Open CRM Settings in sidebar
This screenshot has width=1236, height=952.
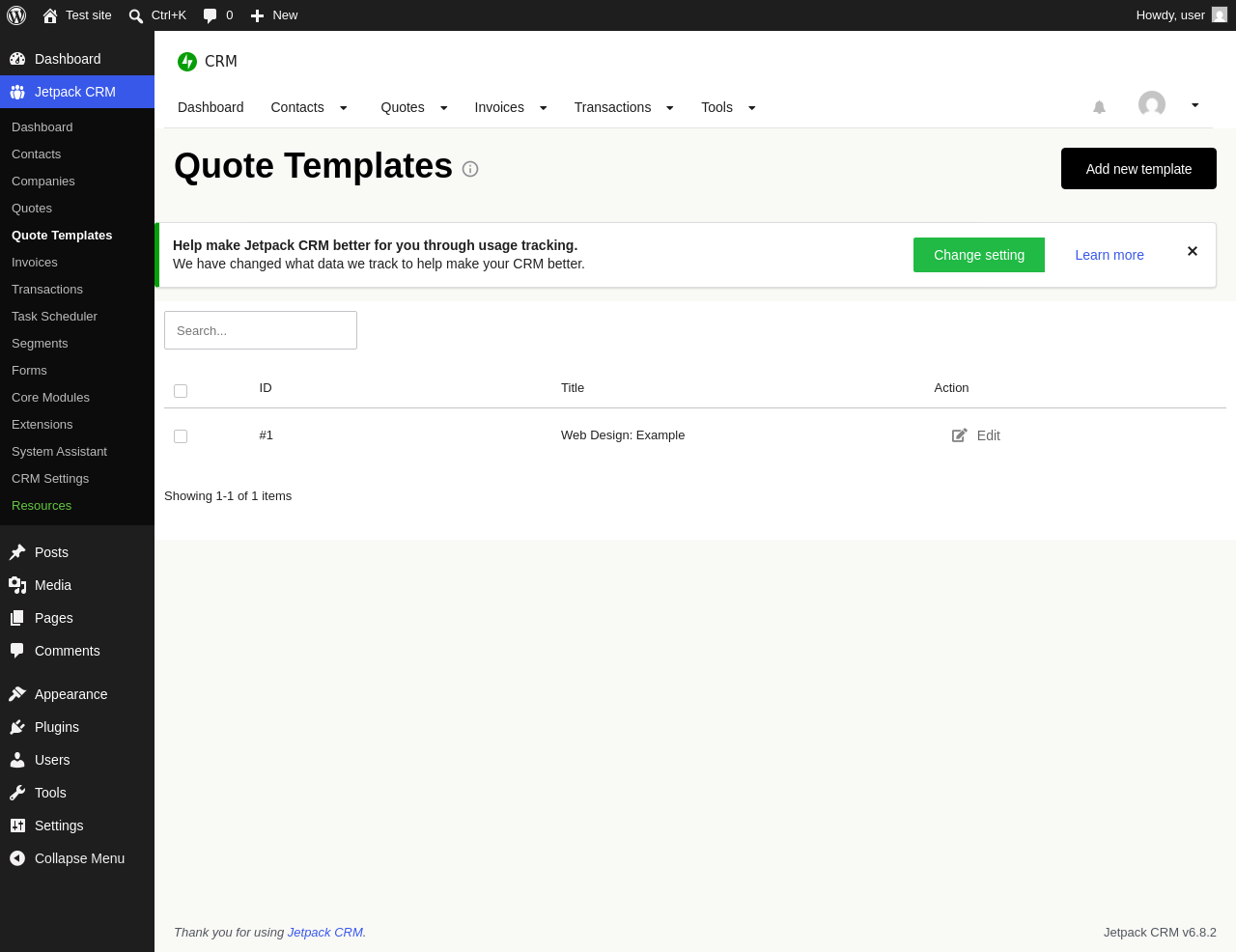(50, 479)
